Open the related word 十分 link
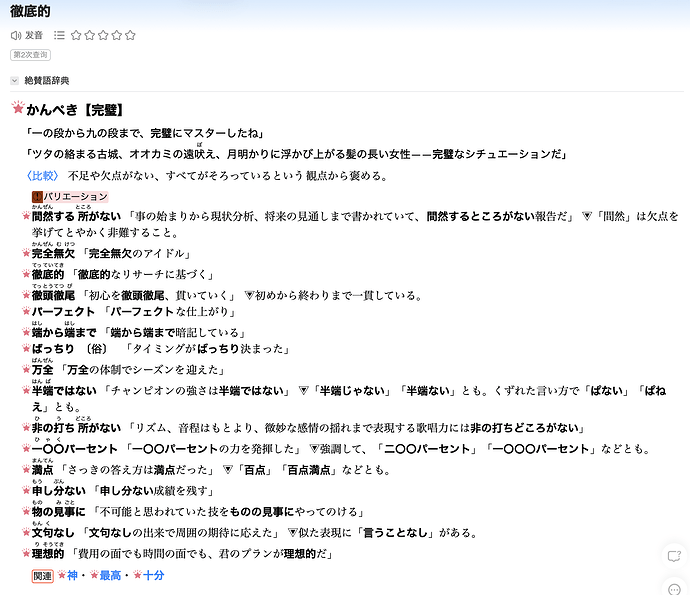The height and width of the screenshot is (595, 690). (x=154, y=575)
